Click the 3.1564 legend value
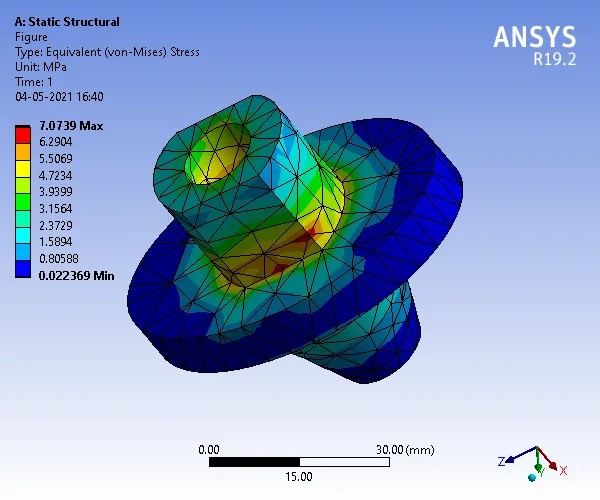Screen dimensions: 600x500 [x=55, y=208]
